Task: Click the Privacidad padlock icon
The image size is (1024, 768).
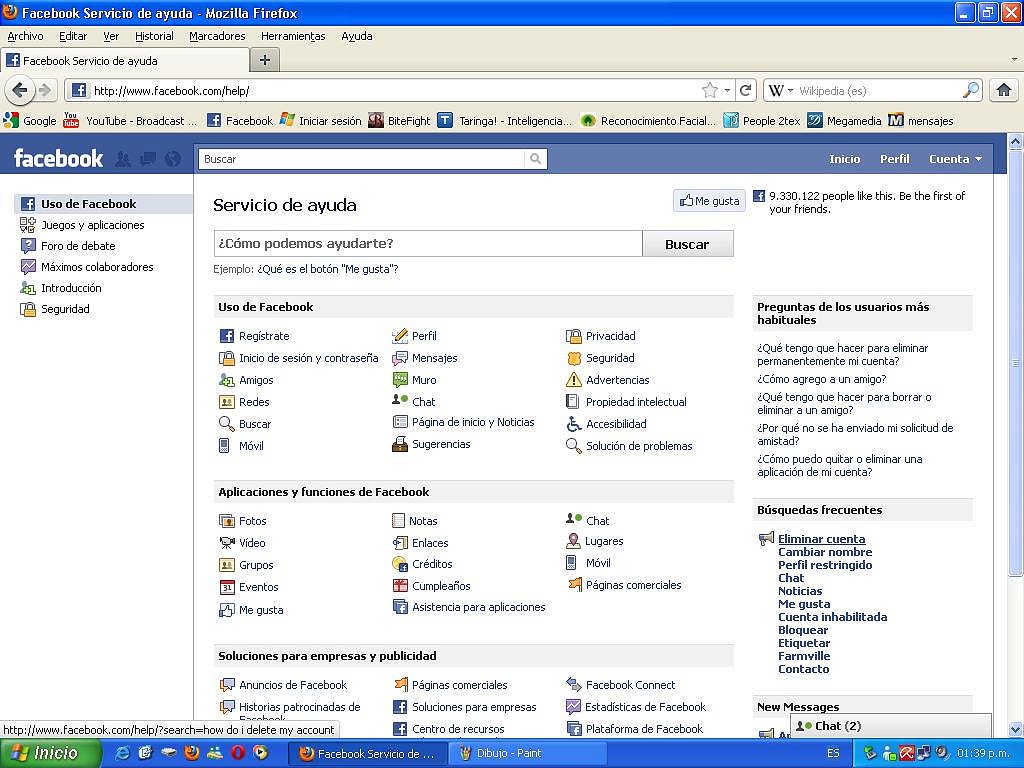Action: tap(573, 336)
